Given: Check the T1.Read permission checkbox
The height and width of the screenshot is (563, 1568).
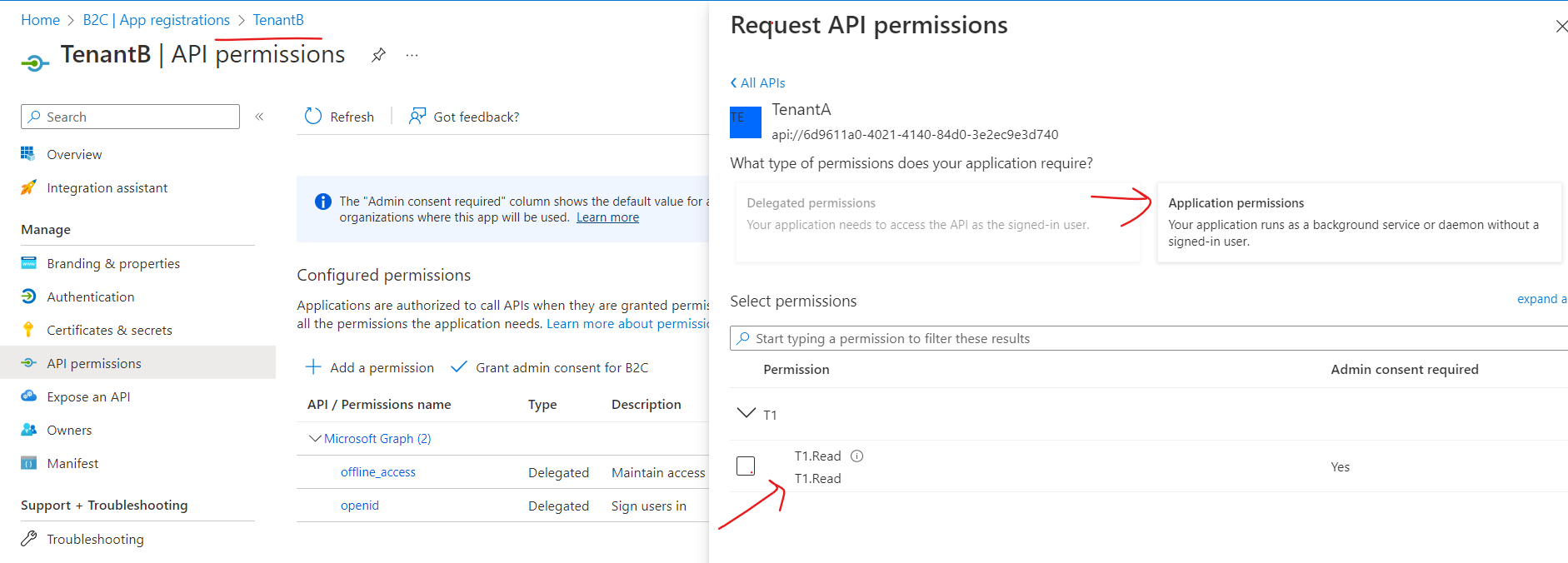Looking at the screenshot, I should (746, 466).
